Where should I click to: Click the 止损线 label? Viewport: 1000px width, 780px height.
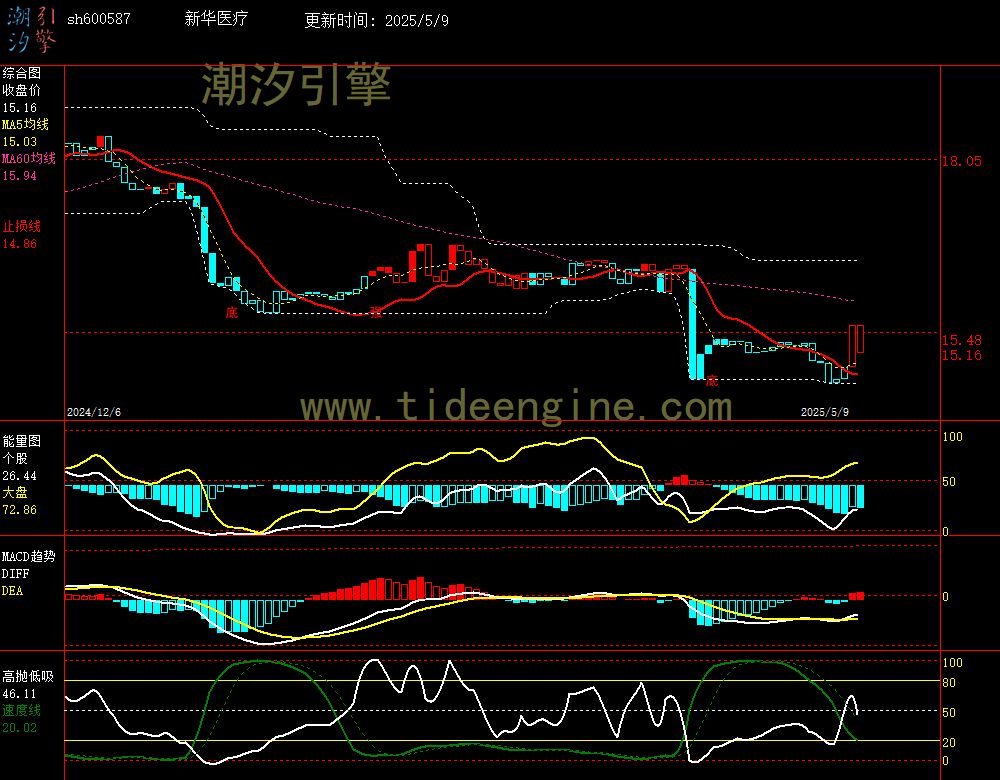(x=22, y=226)
